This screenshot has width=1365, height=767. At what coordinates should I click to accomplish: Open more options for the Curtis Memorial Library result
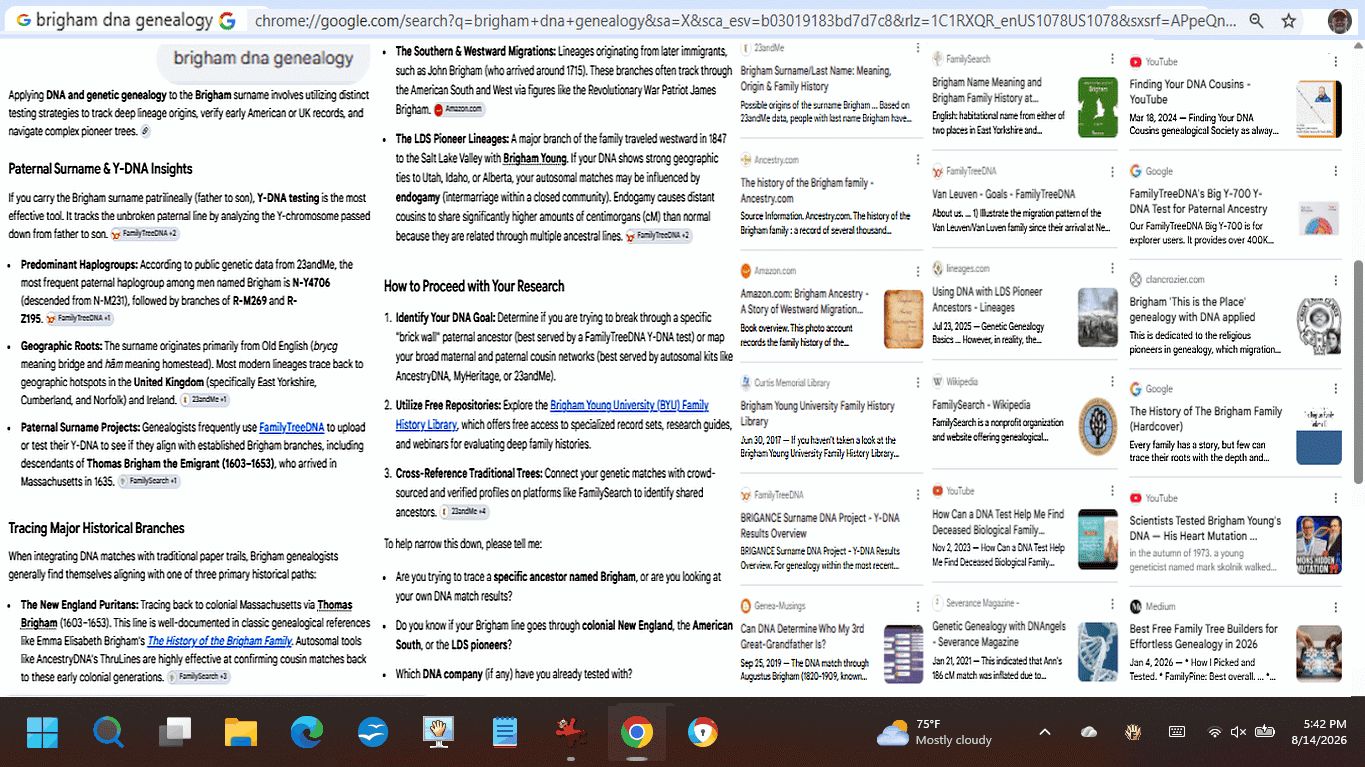(917, 383)
